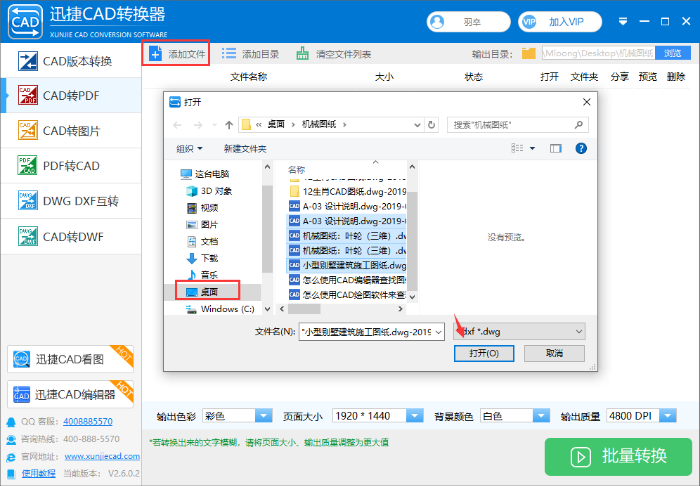Viewport: 700px width, 486px height.
Task: Click the search 机械图纸 field
Action: click(518, 125)
